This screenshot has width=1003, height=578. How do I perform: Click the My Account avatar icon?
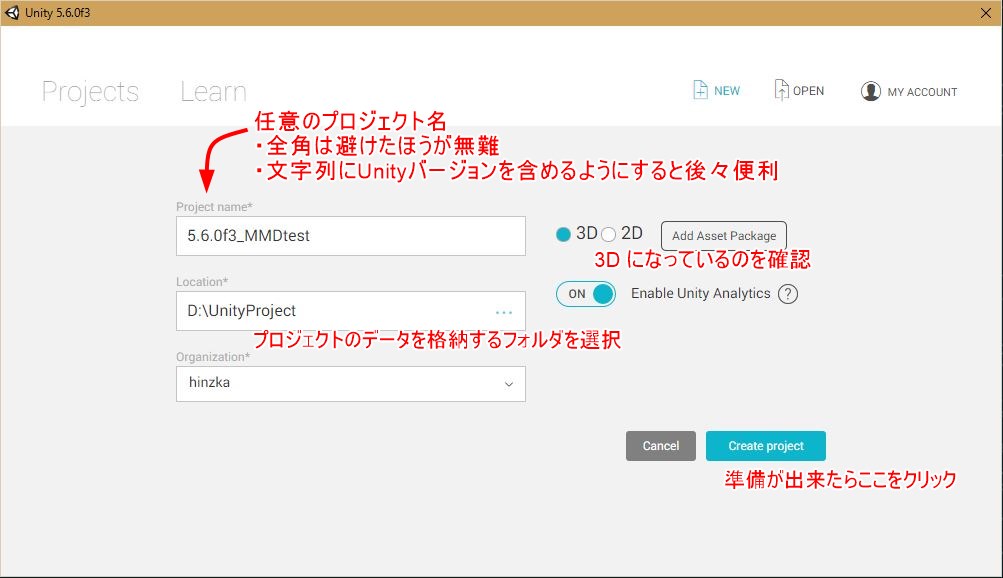(x=871, y=91)
